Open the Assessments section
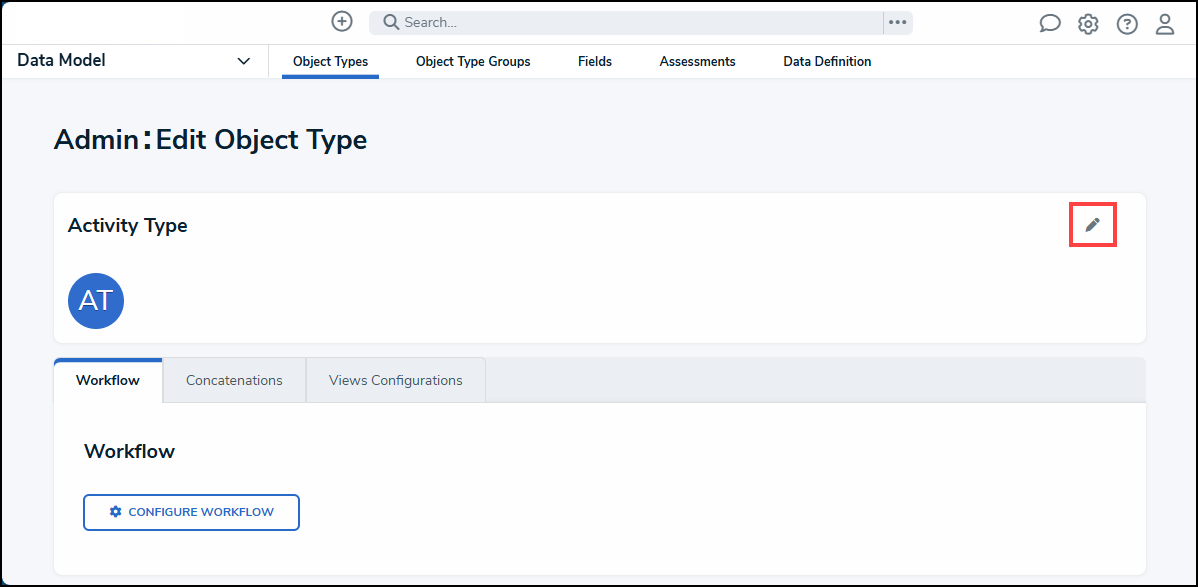The width and height of the screenshot is (1198, 587). (697, 61)
